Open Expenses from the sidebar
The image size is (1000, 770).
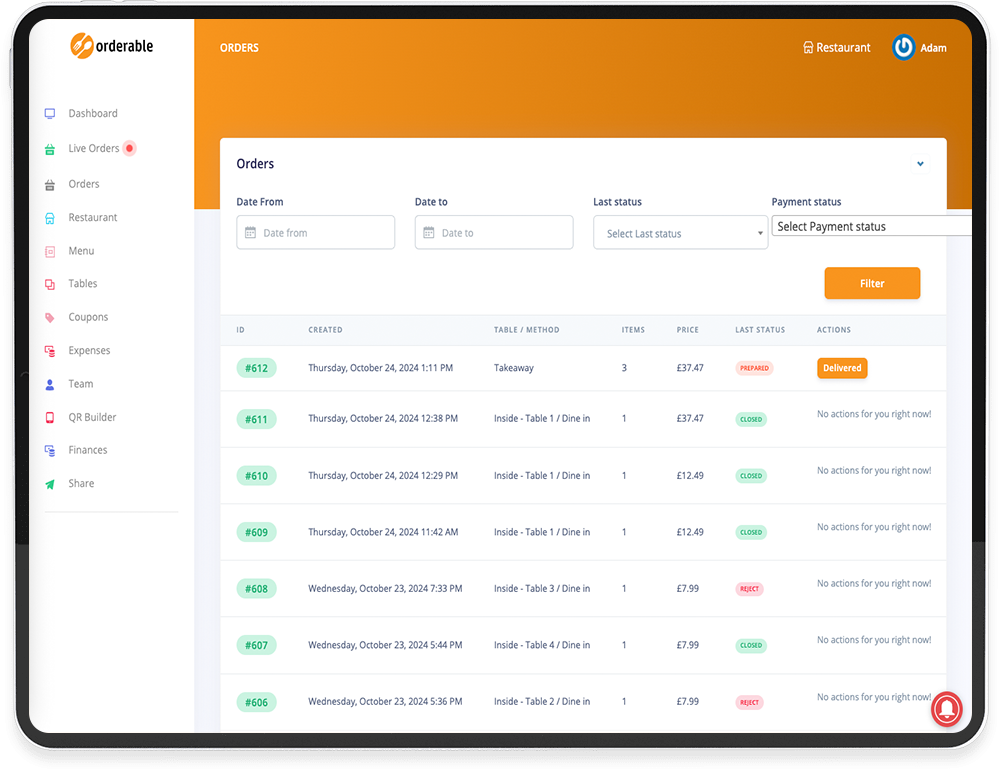pos(89,351)
